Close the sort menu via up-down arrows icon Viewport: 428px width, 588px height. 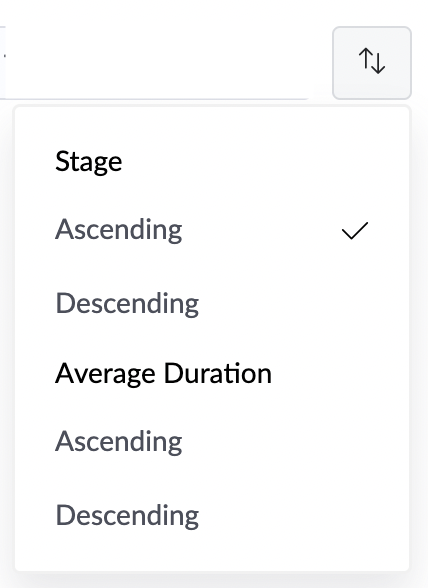(x=372, y=63)
